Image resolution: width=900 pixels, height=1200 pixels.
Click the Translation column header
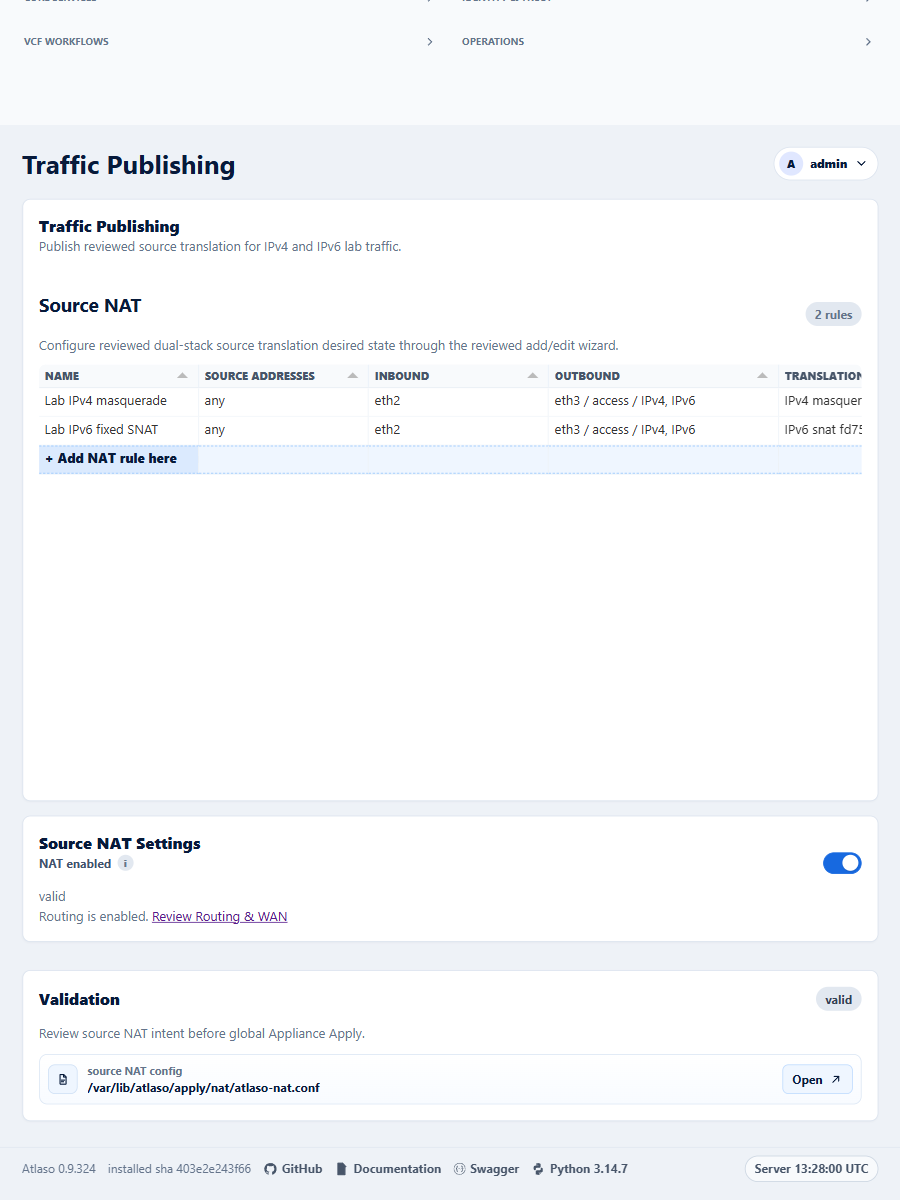pyautogui.click(x=821, y=376)
